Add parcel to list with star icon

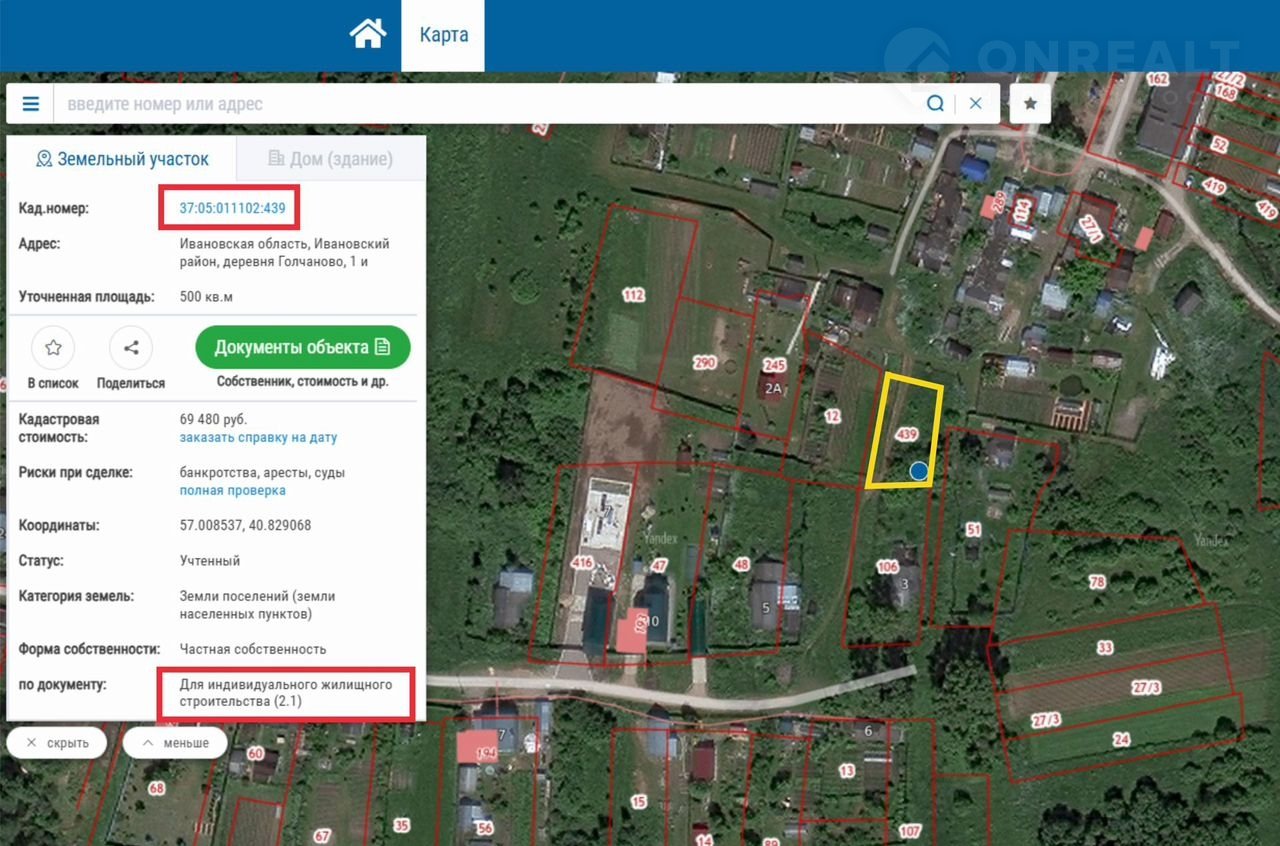[x=53, y=348]
